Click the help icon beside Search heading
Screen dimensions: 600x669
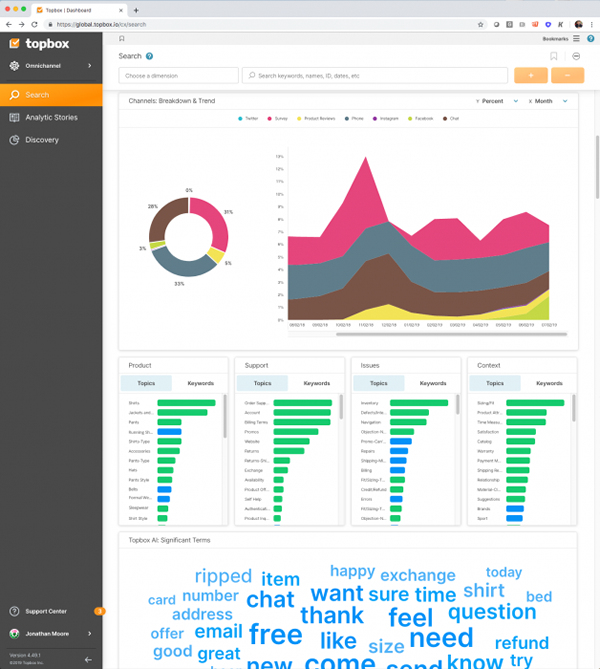(x=150, y=57)
